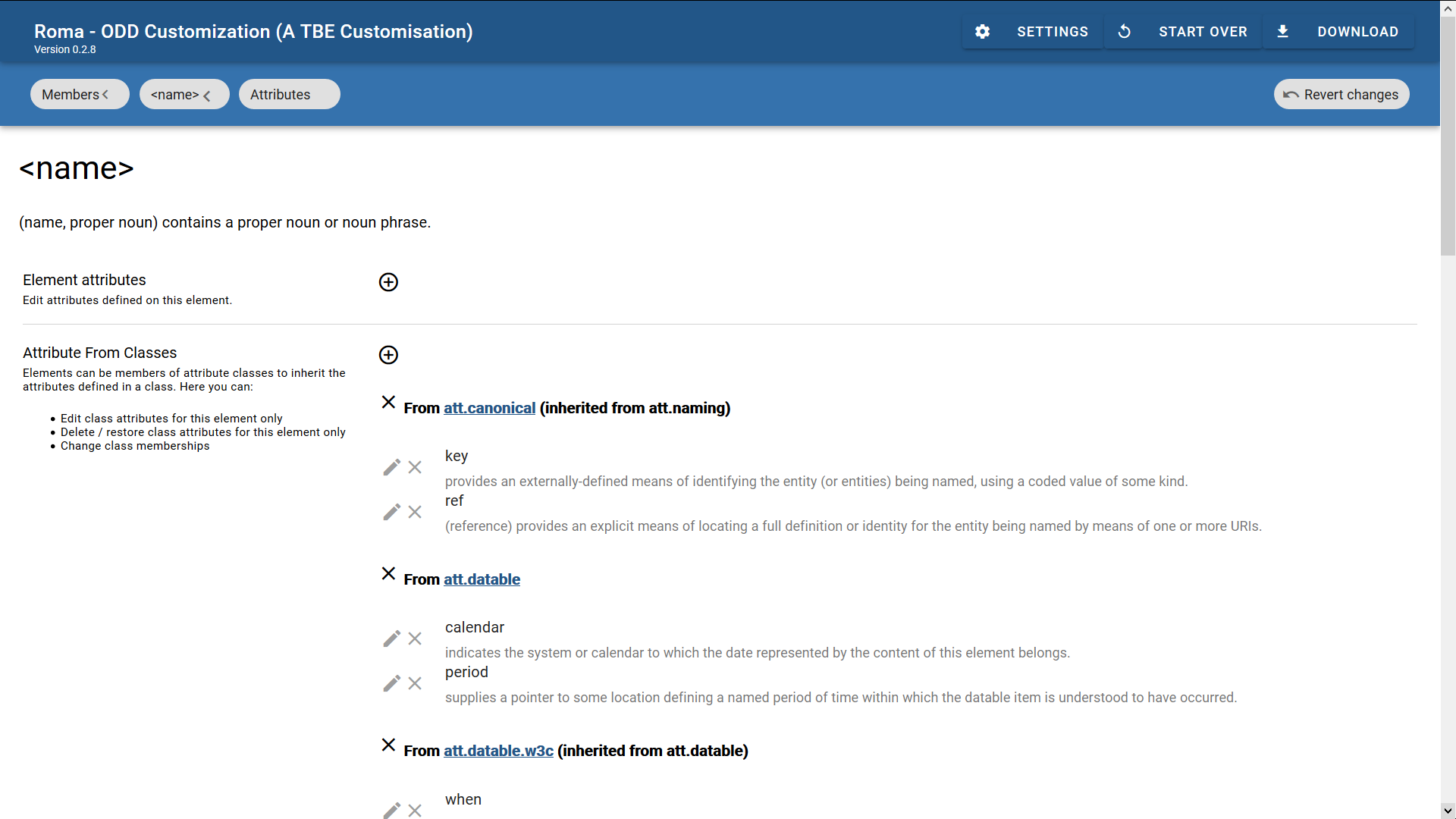The height and width of the screenshot is (819, 1456).
Task: Remove att.datable.w3c class membership
Action: tap(388, 745)
